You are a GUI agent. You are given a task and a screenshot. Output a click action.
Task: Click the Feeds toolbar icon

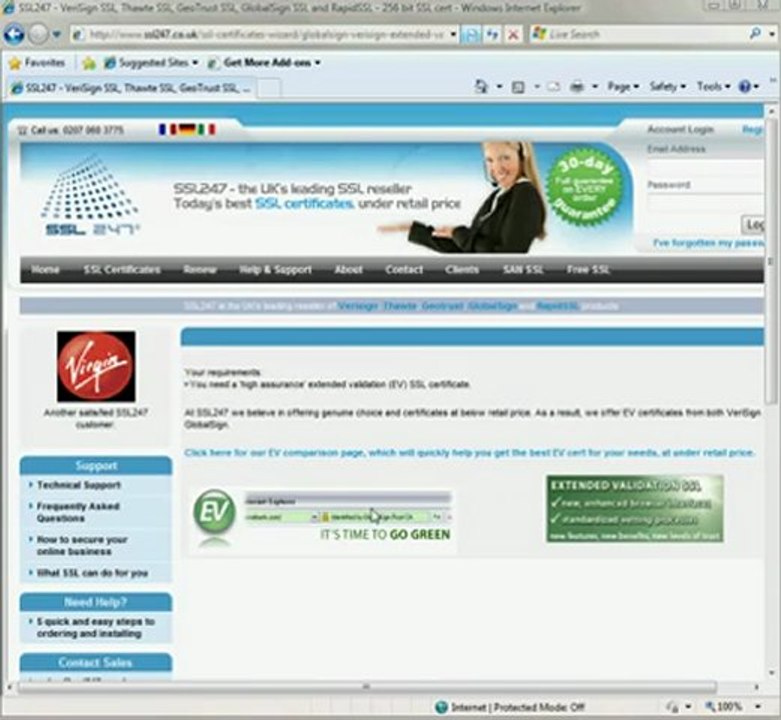(x=519, y=87)
